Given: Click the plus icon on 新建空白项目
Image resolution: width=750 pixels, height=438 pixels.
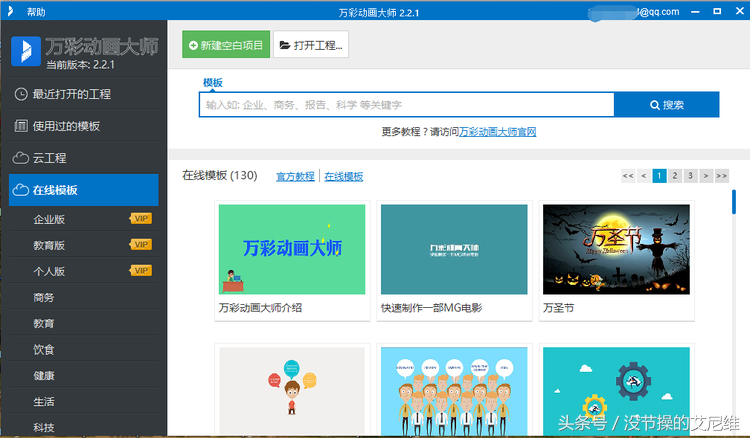Looking at the screenshot, I should coord(193,45).
